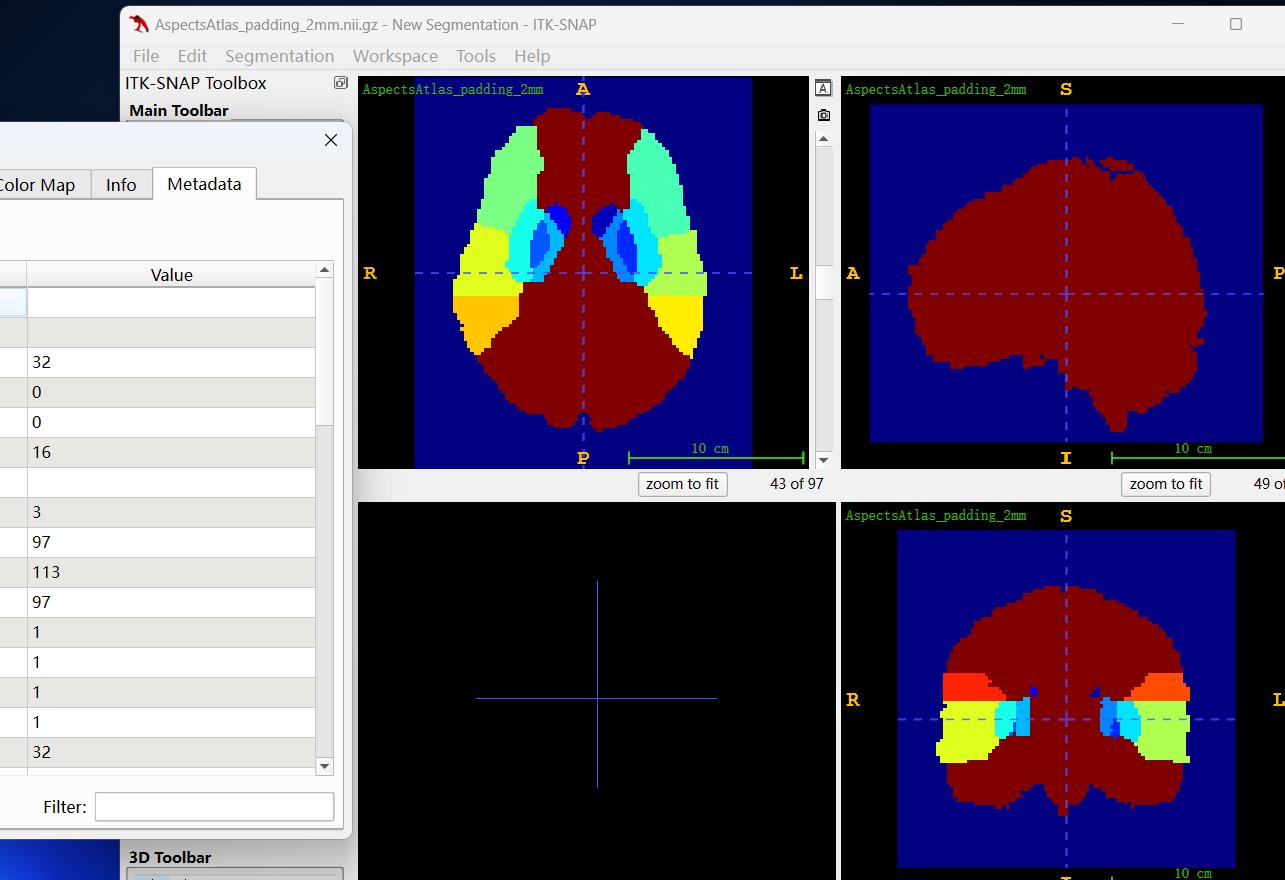Image resolution: width=1285 pixels, height=880 pixels.
Task: Click the axial slice scrollbar up arrow
Action: coord(824,138)
